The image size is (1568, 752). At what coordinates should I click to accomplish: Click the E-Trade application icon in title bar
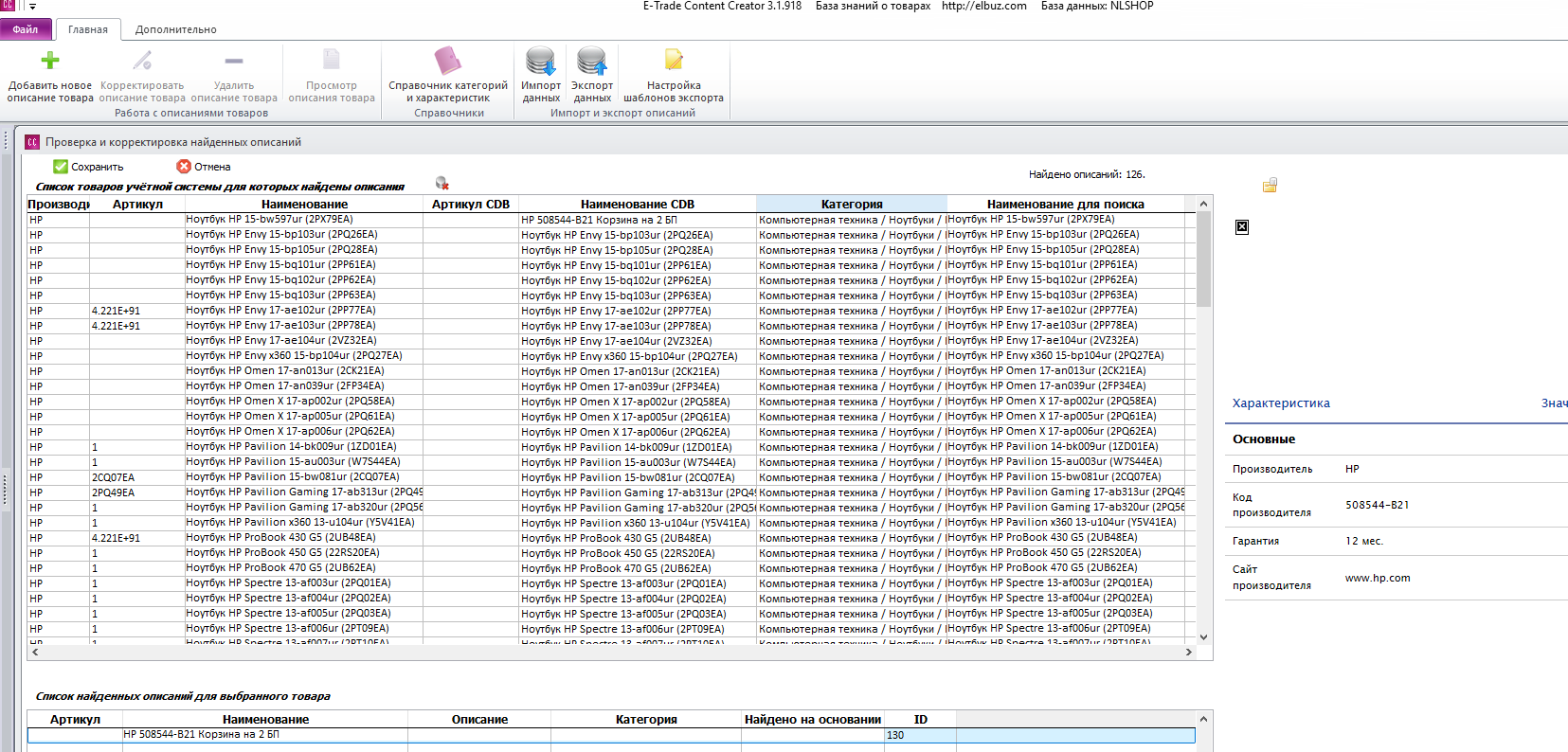(x=8, y=6)
